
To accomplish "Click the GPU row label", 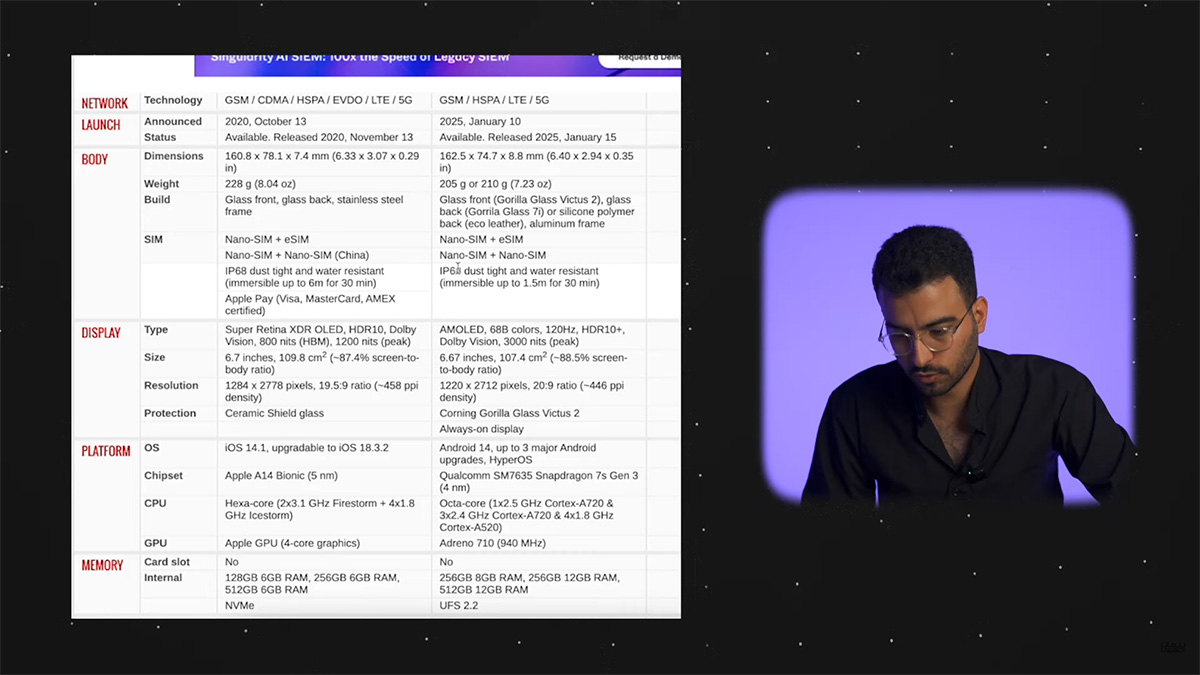I will tap(155, 543).
